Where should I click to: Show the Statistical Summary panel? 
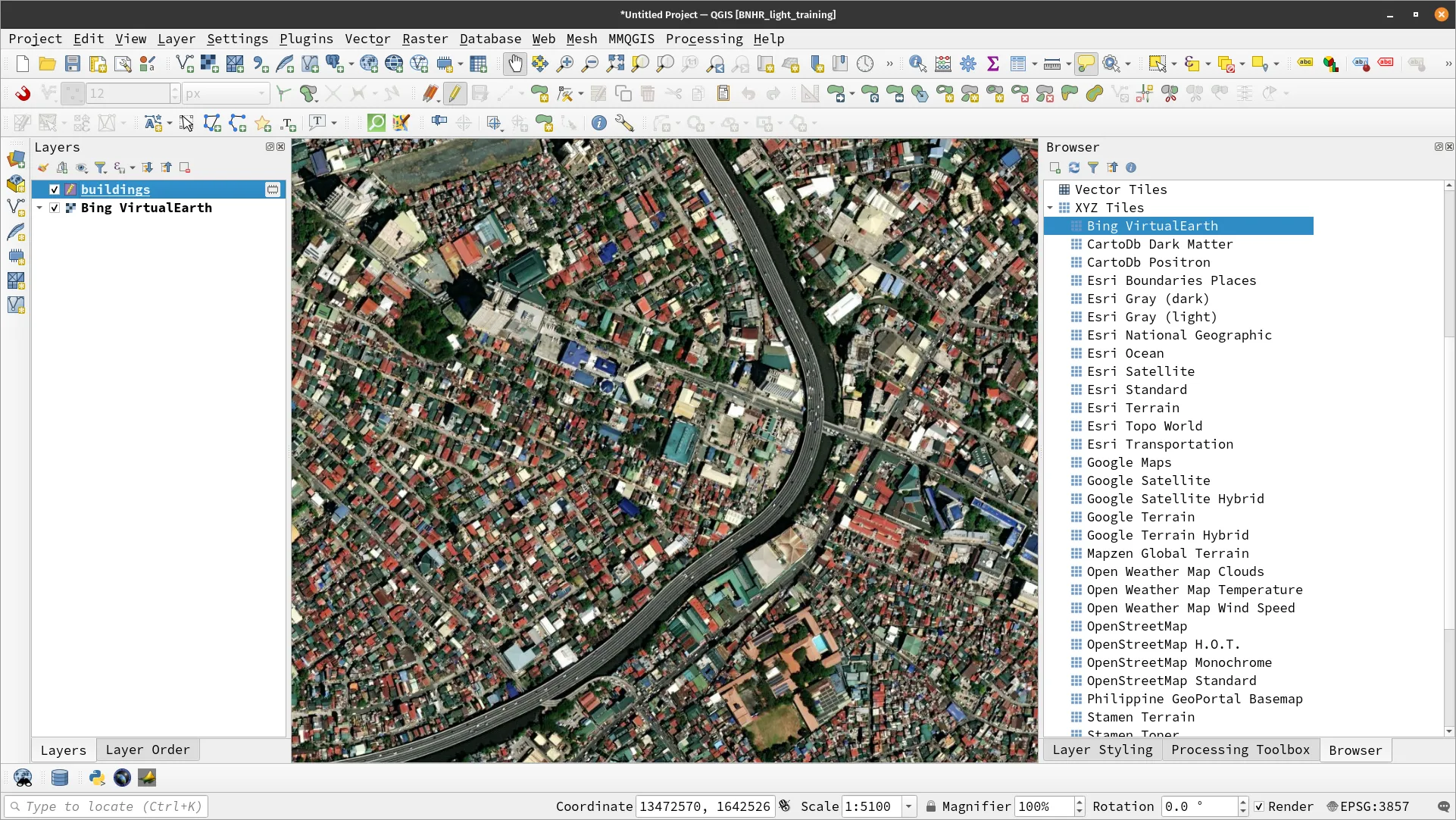click(993, 64)
